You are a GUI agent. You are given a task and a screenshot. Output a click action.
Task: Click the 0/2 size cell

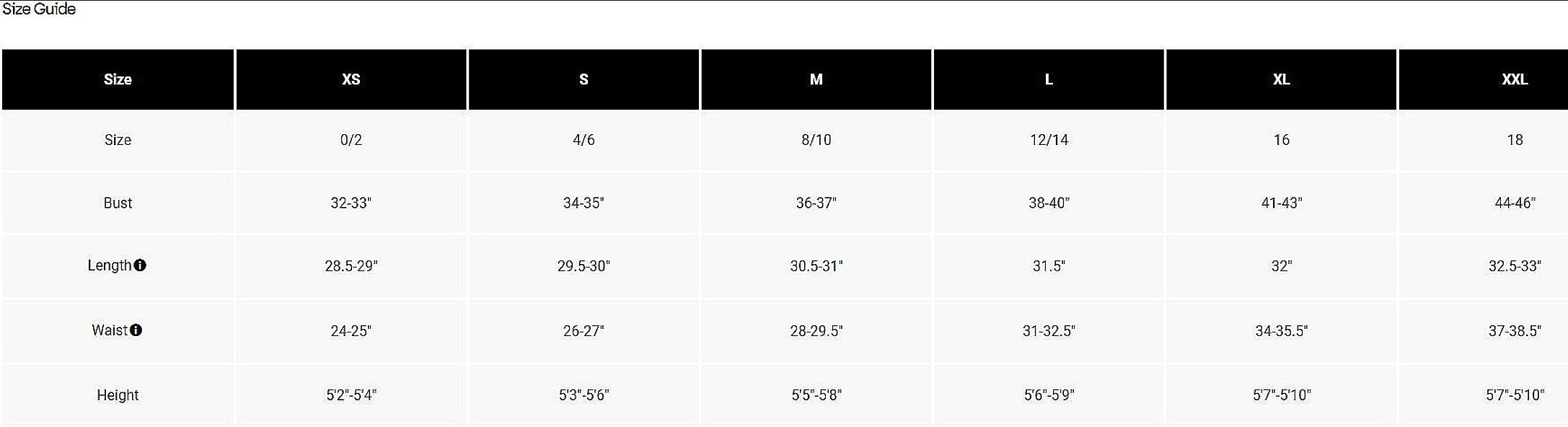coord(351,140)
